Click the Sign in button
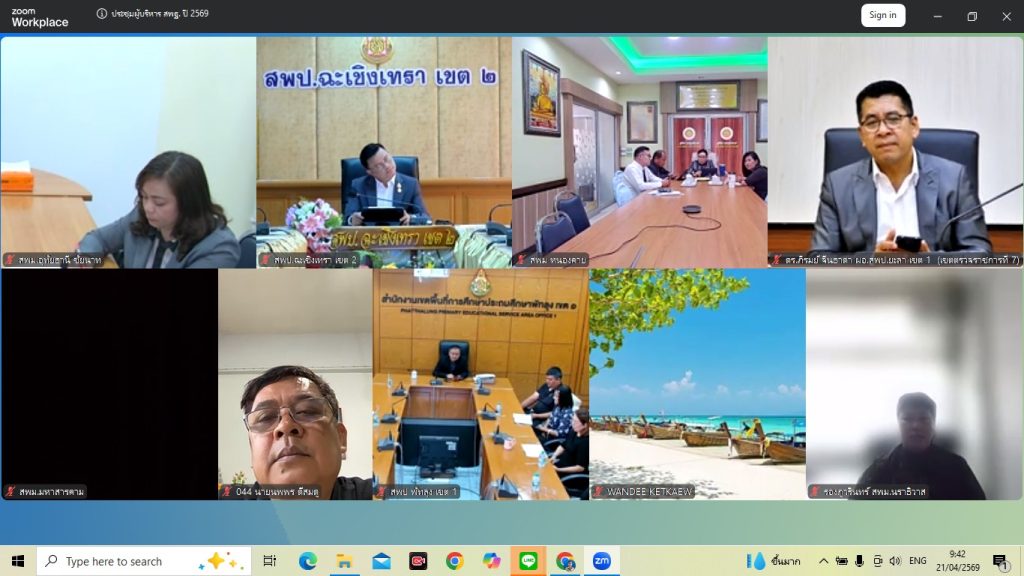The height and width of the screenshot is (576, 1024). point(882,15)
